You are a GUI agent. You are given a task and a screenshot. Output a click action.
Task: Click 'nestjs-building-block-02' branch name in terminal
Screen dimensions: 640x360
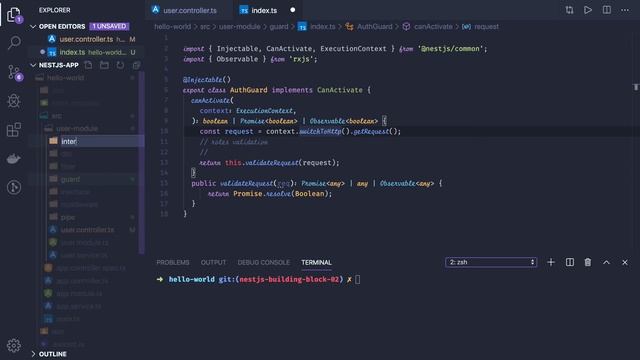[289, 280]
